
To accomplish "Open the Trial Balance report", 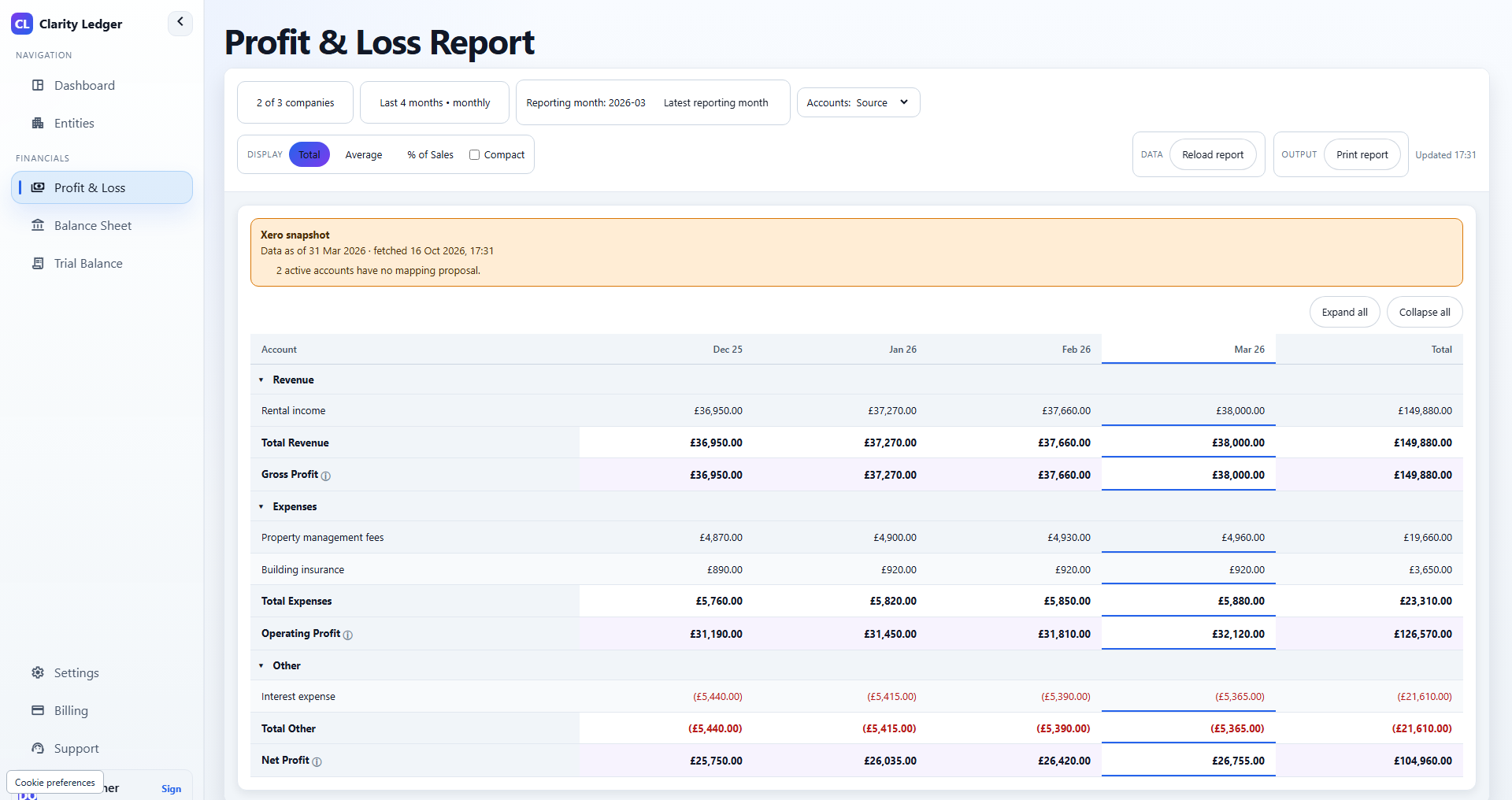I will pos(102,263).
